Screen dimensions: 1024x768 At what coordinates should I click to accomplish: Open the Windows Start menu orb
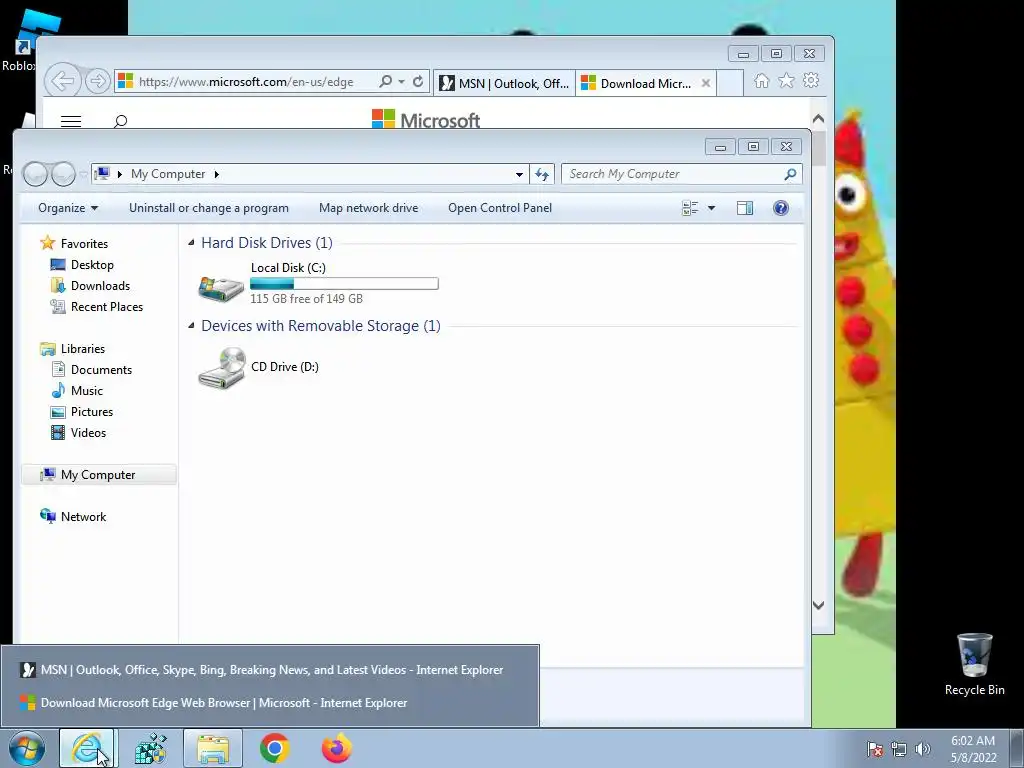pos(26,748)
